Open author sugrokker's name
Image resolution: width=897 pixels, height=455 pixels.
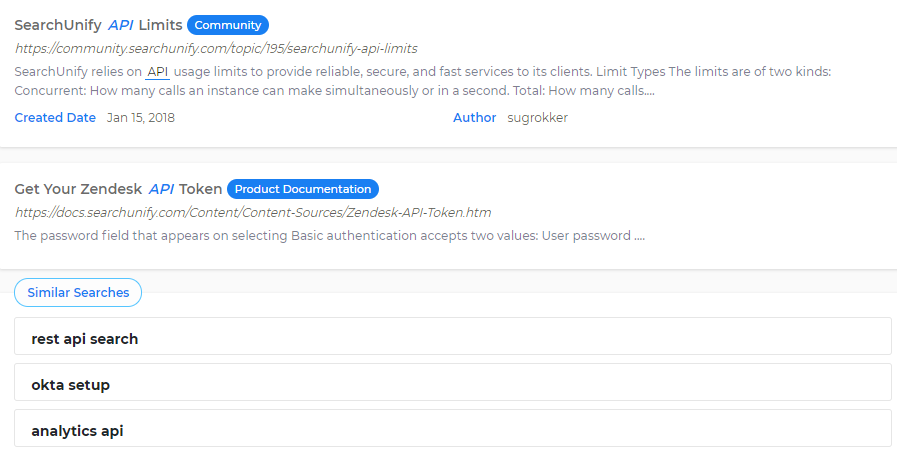pos(538,118)
